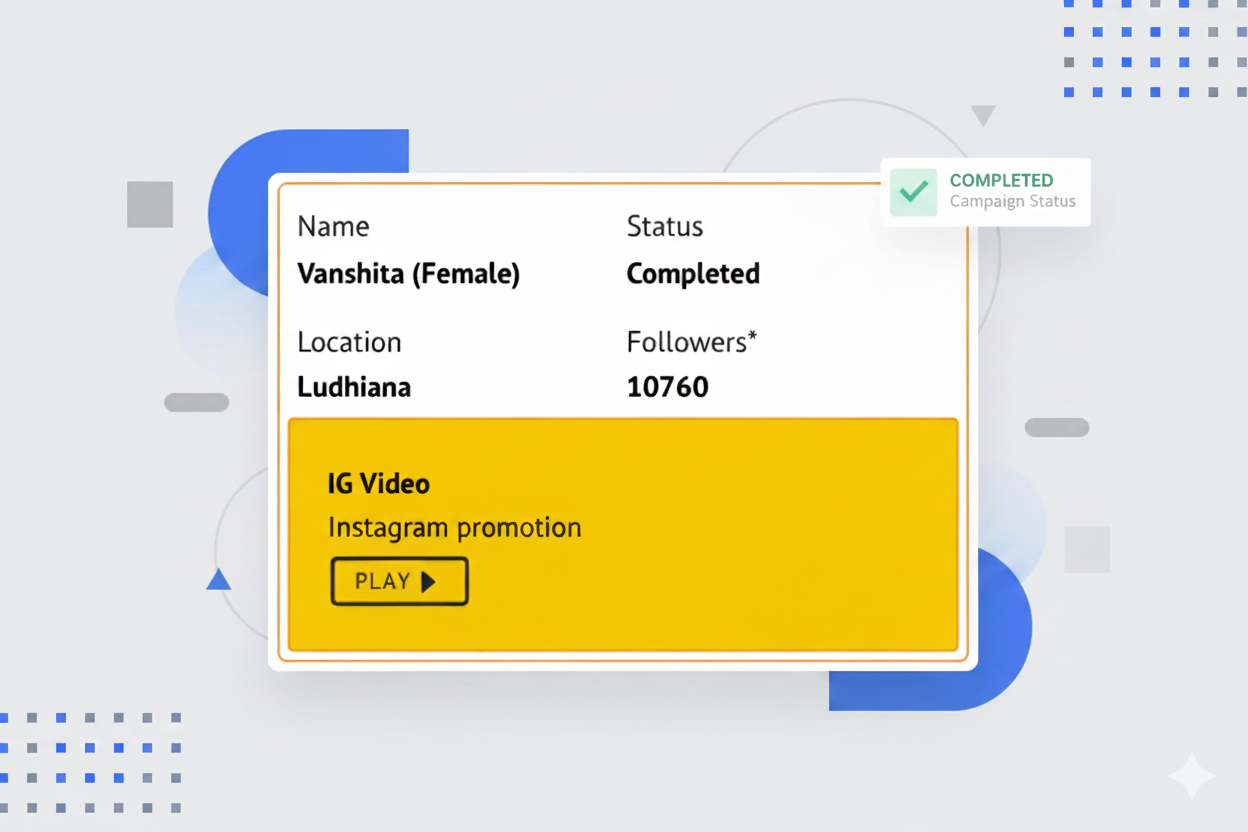This screenshot has height=832, width=1248.
Task: Click the green checkmark icon
Action: 913,192
